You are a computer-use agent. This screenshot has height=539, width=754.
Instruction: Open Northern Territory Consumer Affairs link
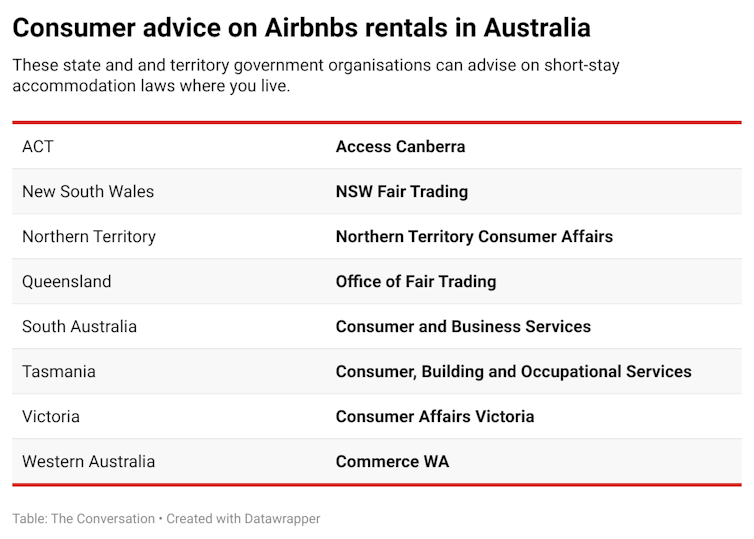pyautogui.click(x=474, y=237)
